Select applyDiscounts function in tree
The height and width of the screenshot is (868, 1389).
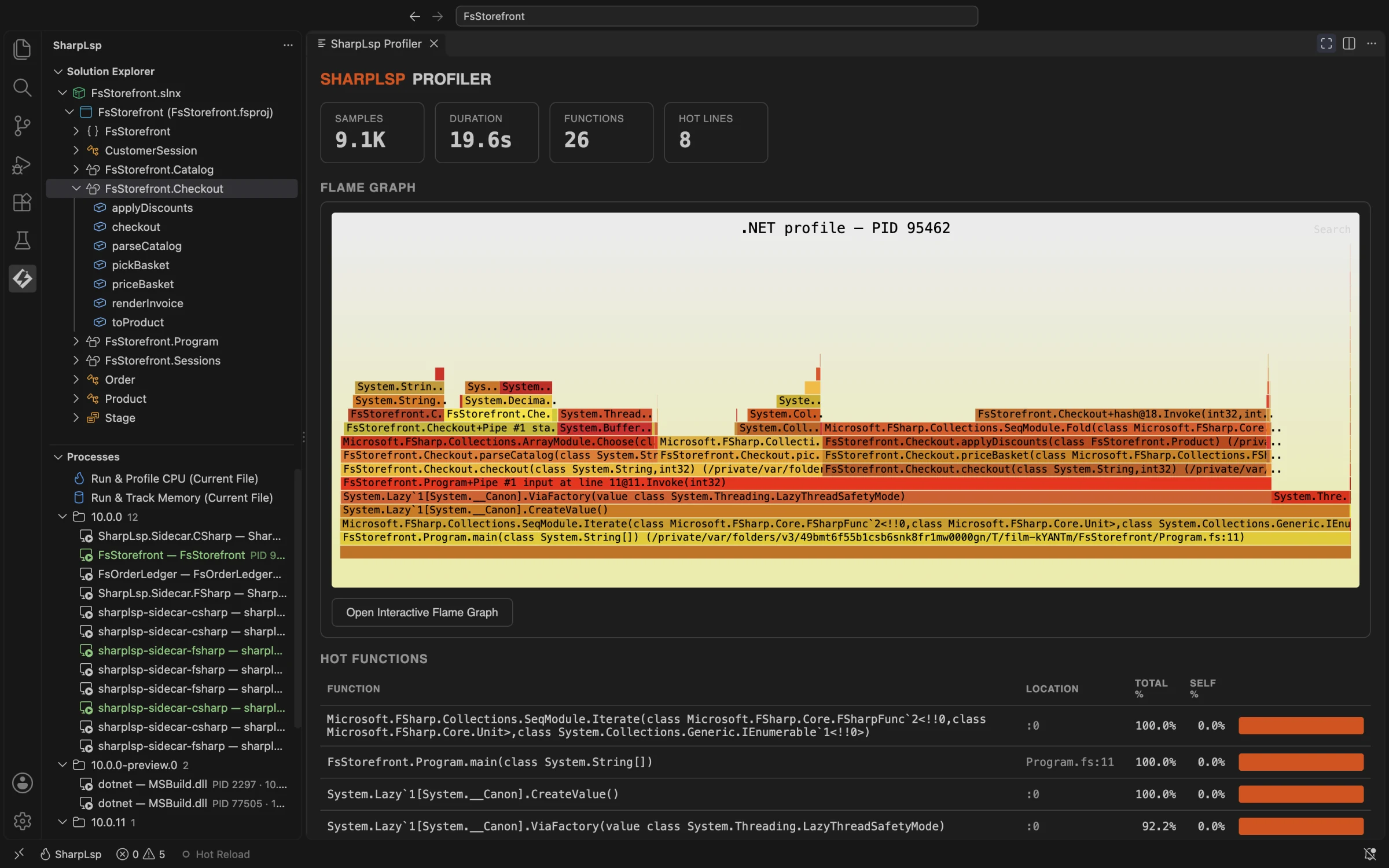coord(152,208)
